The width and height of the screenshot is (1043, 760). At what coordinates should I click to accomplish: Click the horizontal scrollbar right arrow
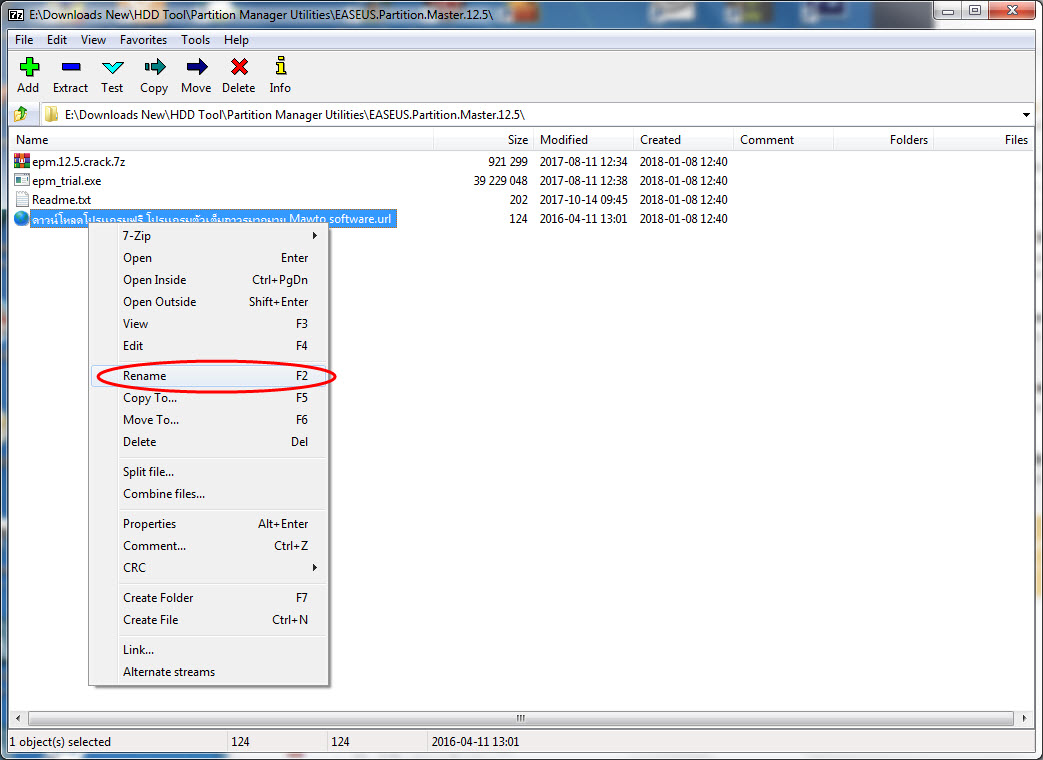pos(1025,717)
